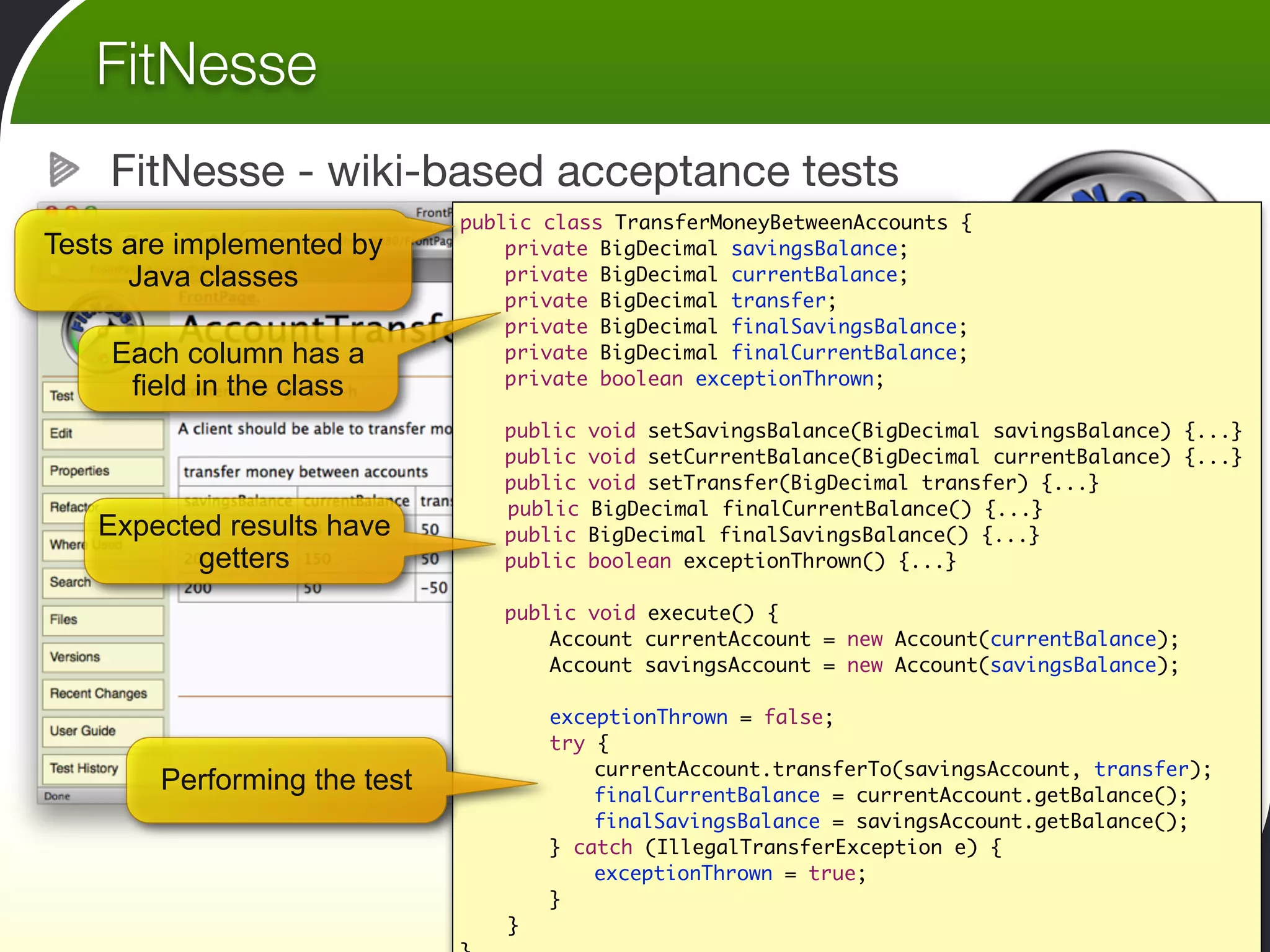
Task: Click the 'finalCurrentBalance' field declaration
Action: coord(735,353)
